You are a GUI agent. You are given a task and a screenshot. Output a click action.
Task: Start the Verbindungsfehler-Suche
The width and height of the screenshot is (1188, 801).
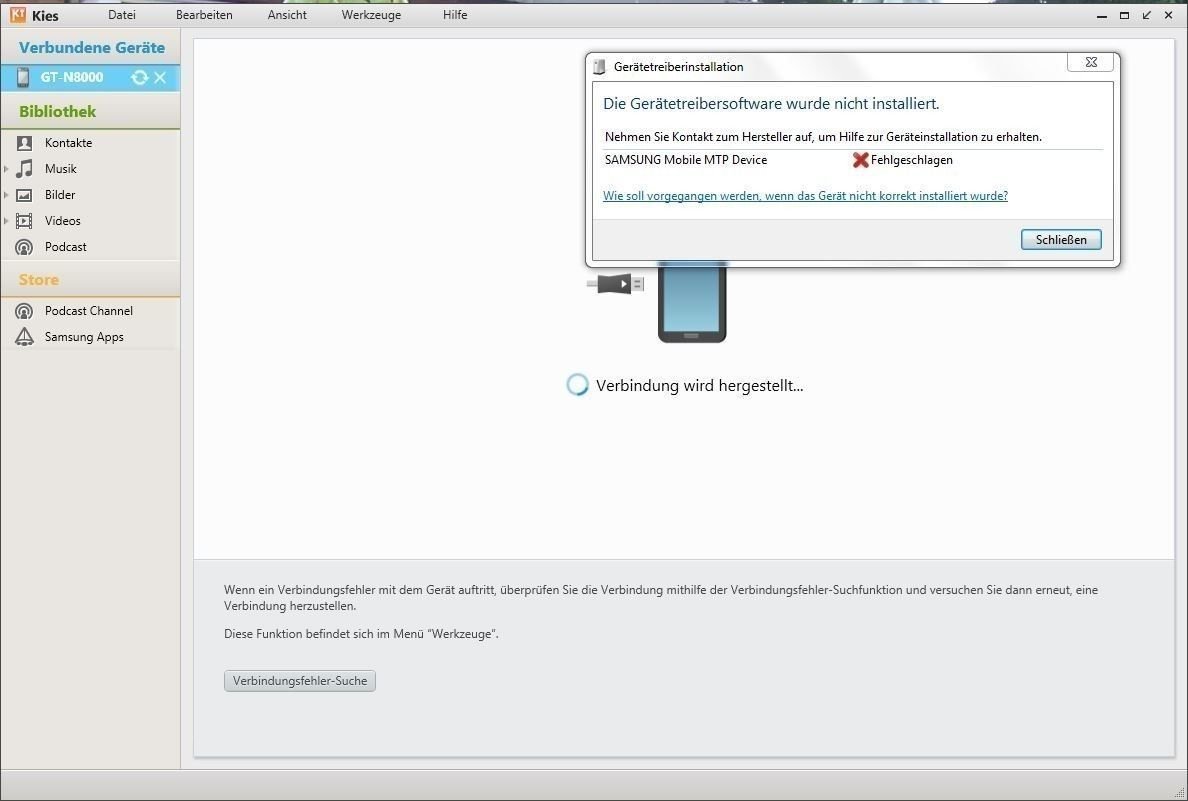[300, 681]
